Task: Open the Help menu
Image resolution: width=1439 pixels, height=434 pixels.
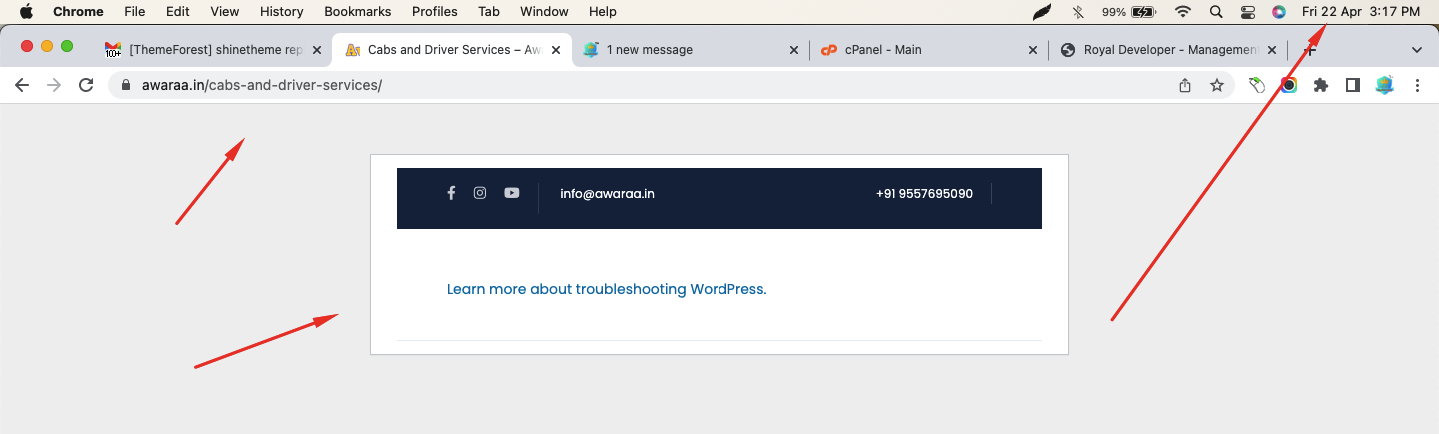Action: click(603, 11)
